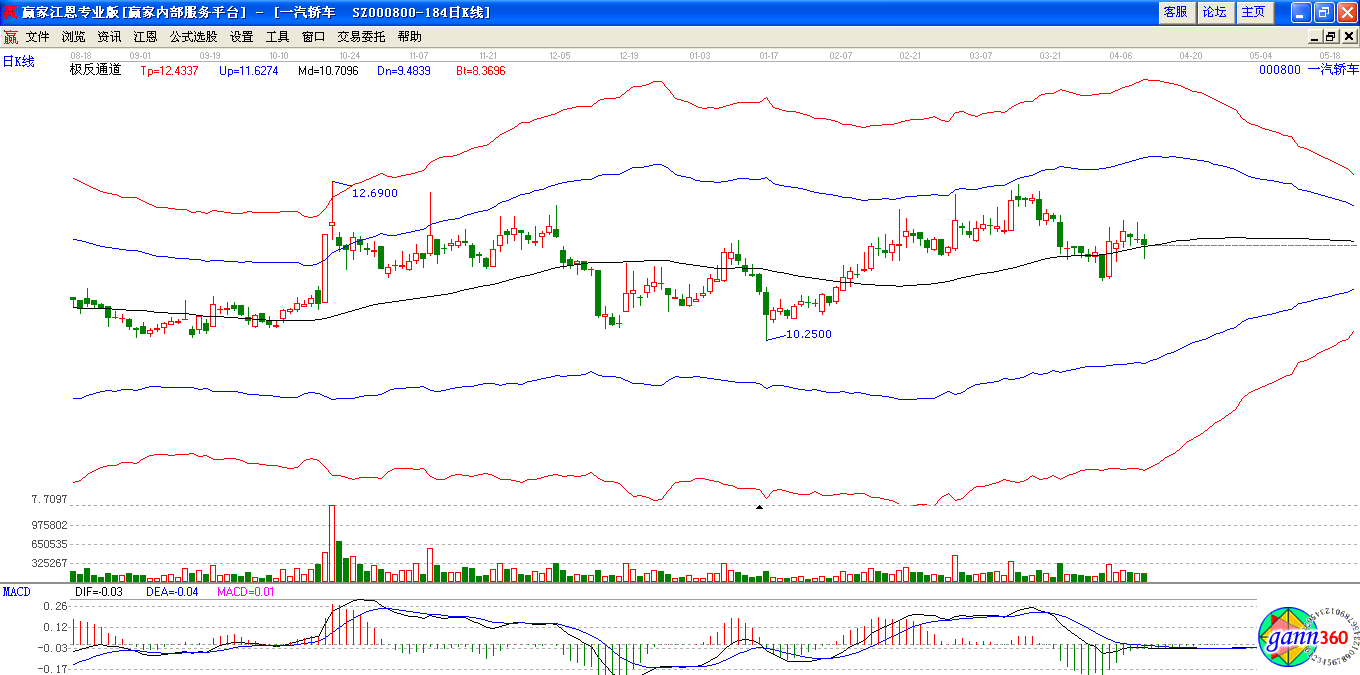The height and width of the screenshot is (675, 1360).
Task: Click the 04-06 date on time axis
Action: (1120, 55)
